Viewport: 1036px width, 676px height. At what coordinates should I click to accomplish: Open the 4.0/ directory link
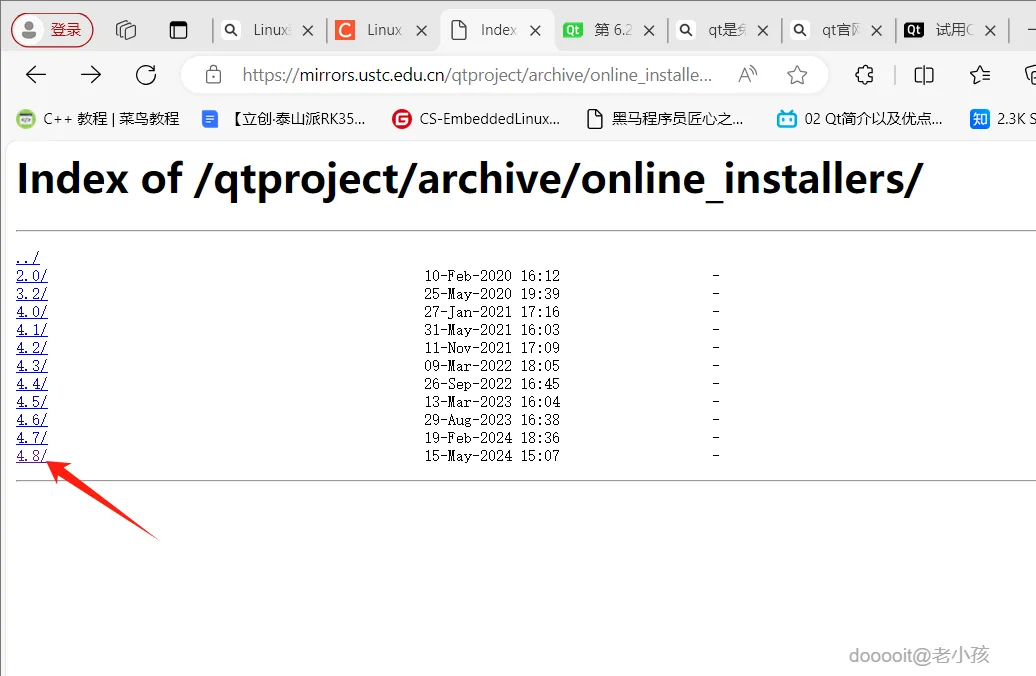[x=32, y=311]
